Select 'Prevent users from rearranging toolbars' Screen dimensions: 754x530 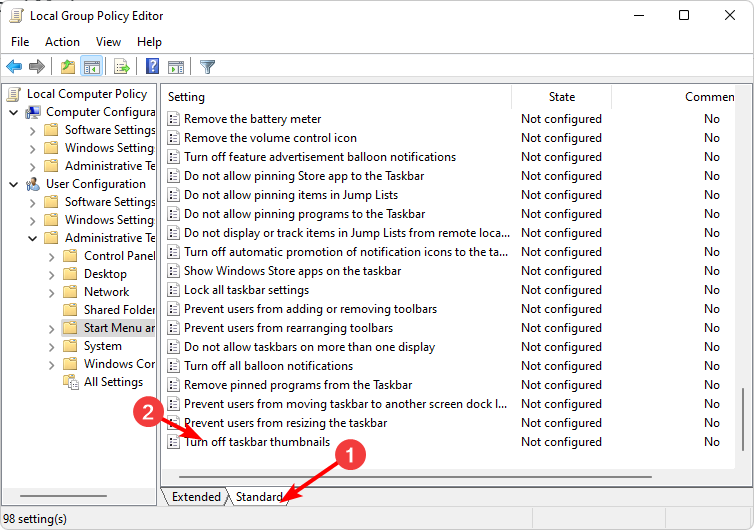tap(288, 328)
